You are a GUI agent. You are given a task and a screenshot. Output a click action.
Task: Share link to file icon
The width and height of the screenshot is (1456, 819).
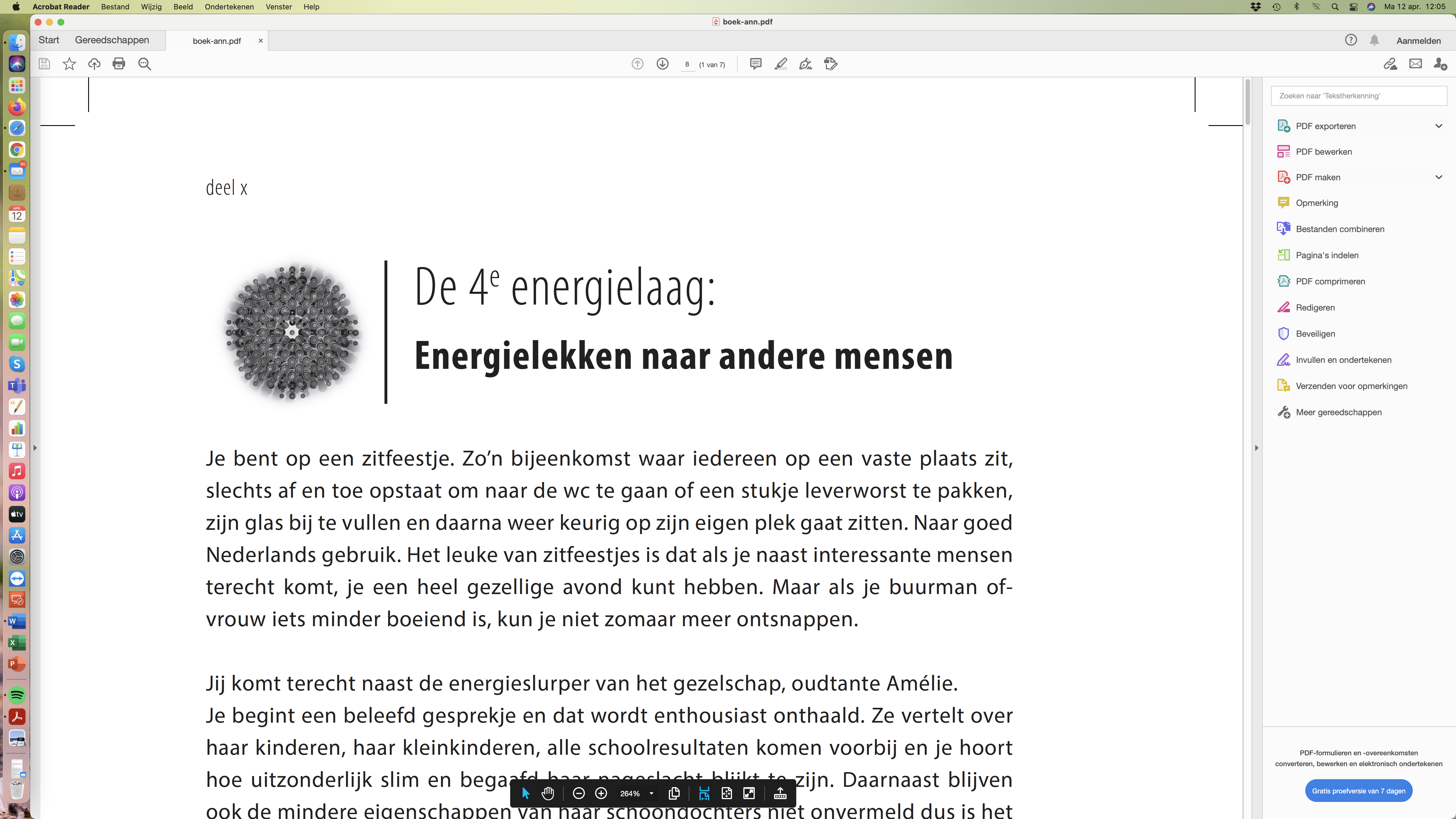[1390, 64]
